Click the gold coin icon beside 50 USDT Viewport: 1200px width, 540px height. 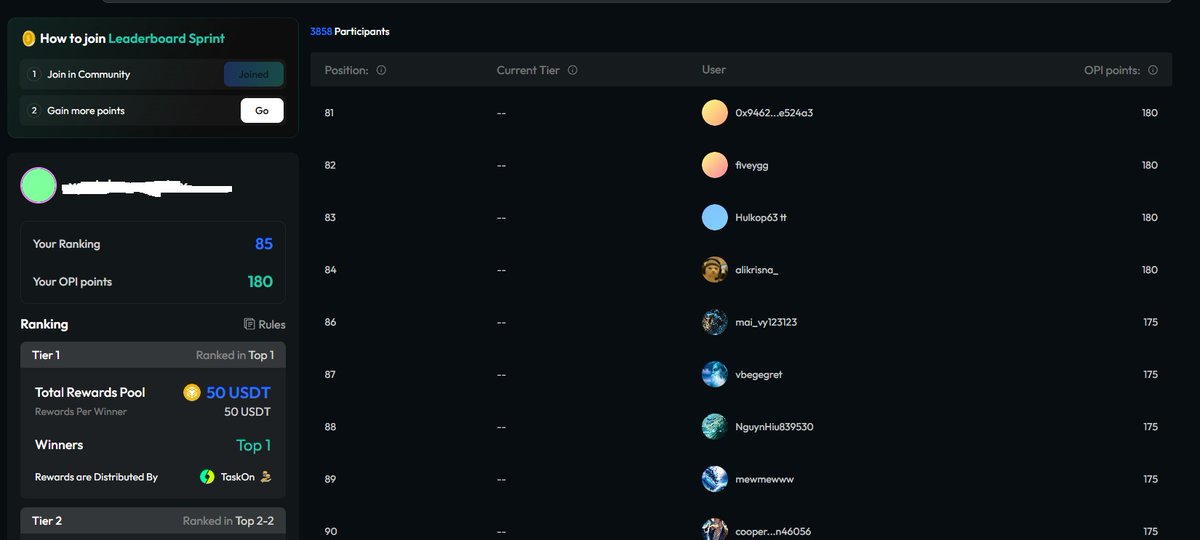192,392
